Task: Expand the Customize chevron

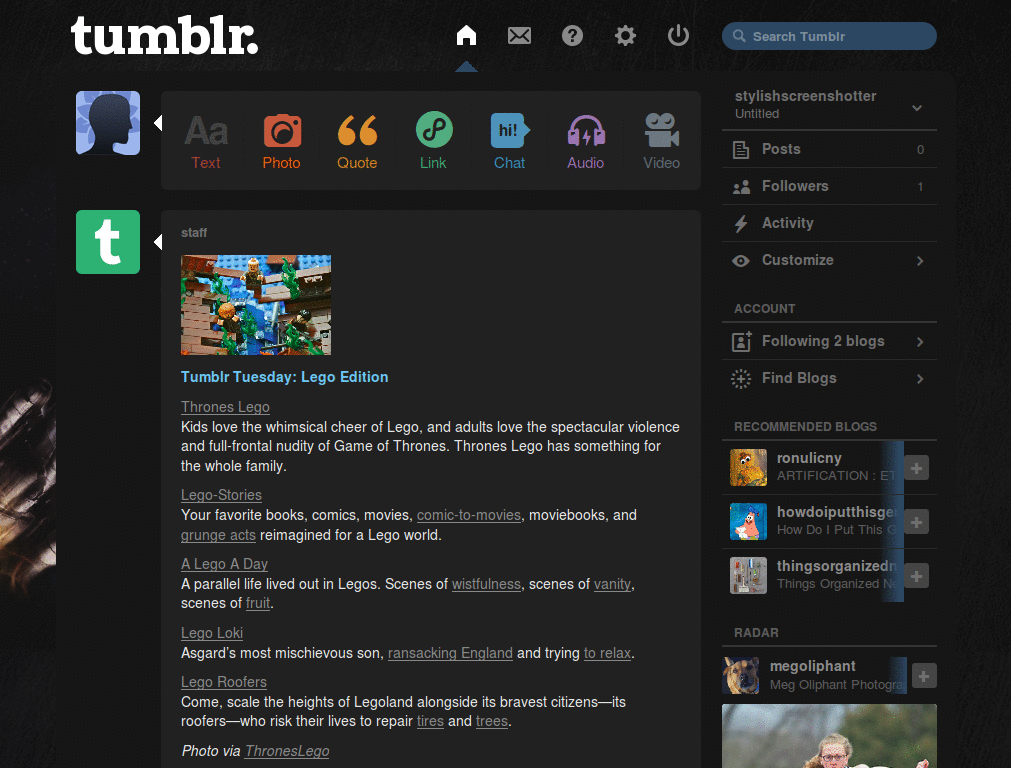Action: (x=920, y=261)
